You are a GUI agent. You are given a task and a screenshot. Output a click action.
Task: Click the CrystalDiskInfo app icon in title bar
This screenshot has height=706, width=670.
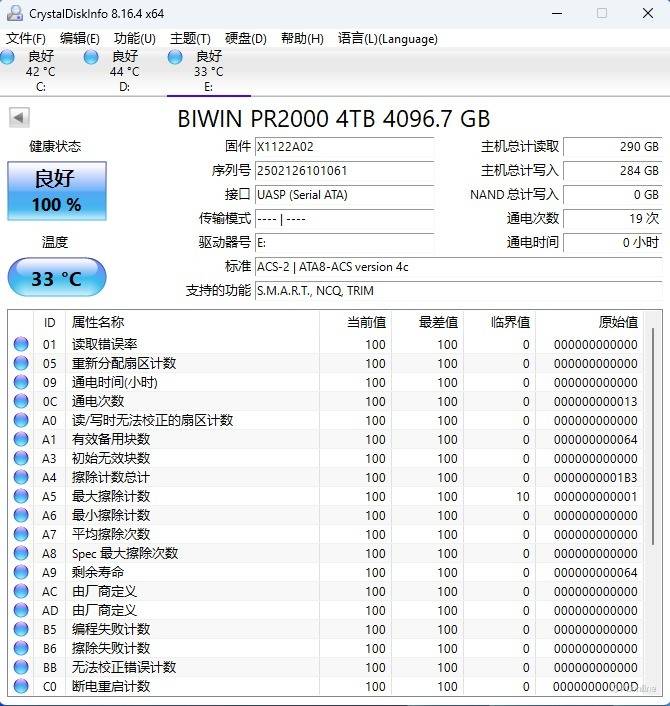[12, 13]
